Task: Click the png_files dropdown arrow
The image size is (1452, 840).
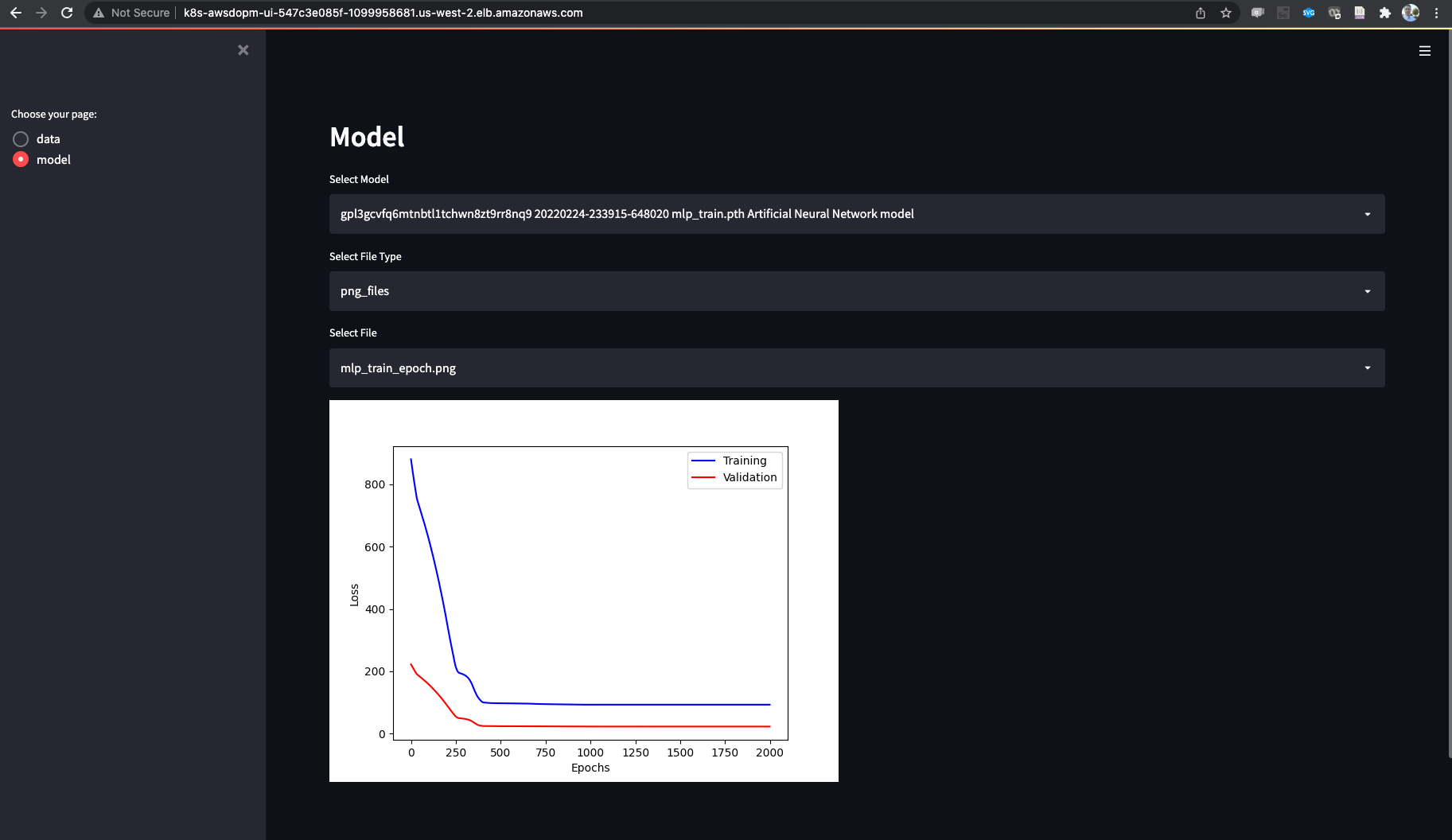Action: click(1368, 291)
